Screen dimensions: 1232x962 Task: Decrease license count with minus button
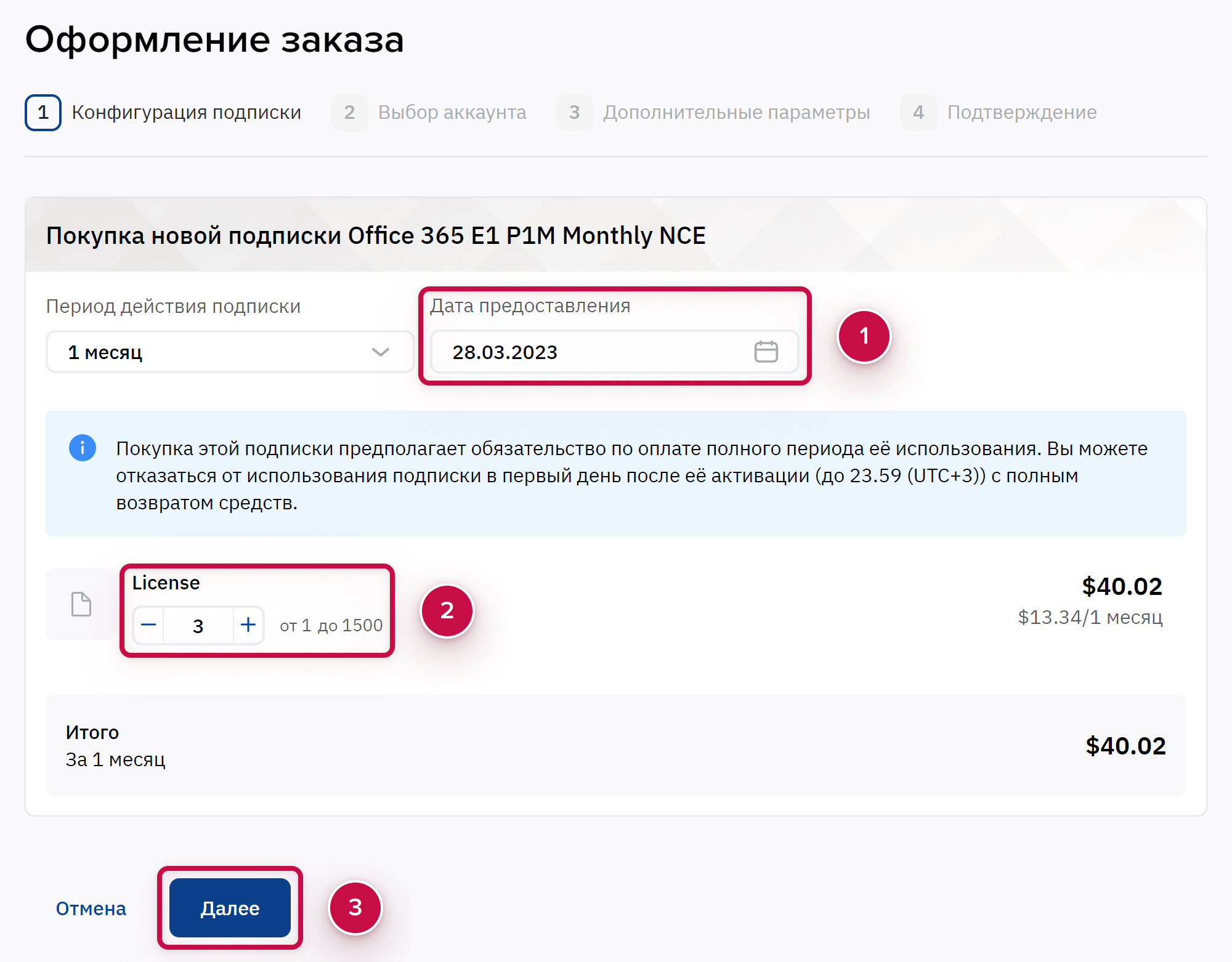click(x=148, y=625)
